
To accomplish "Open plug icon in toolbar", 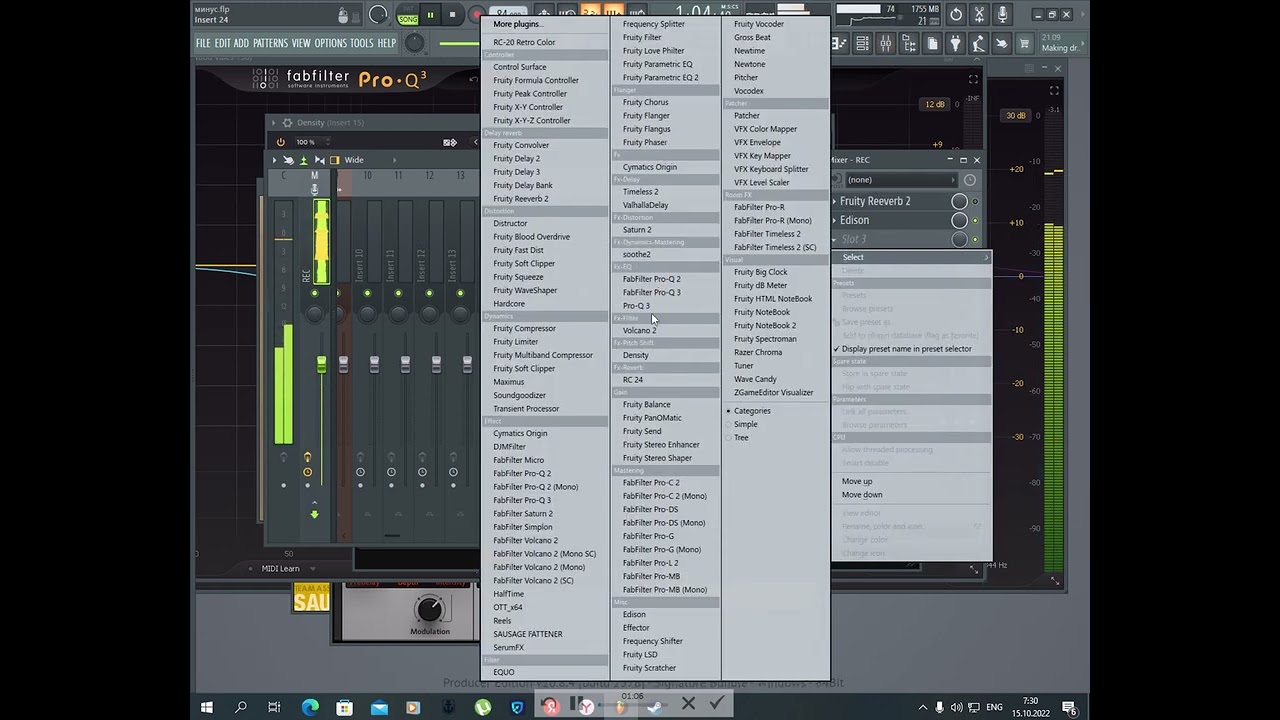I will coord(955,44).
